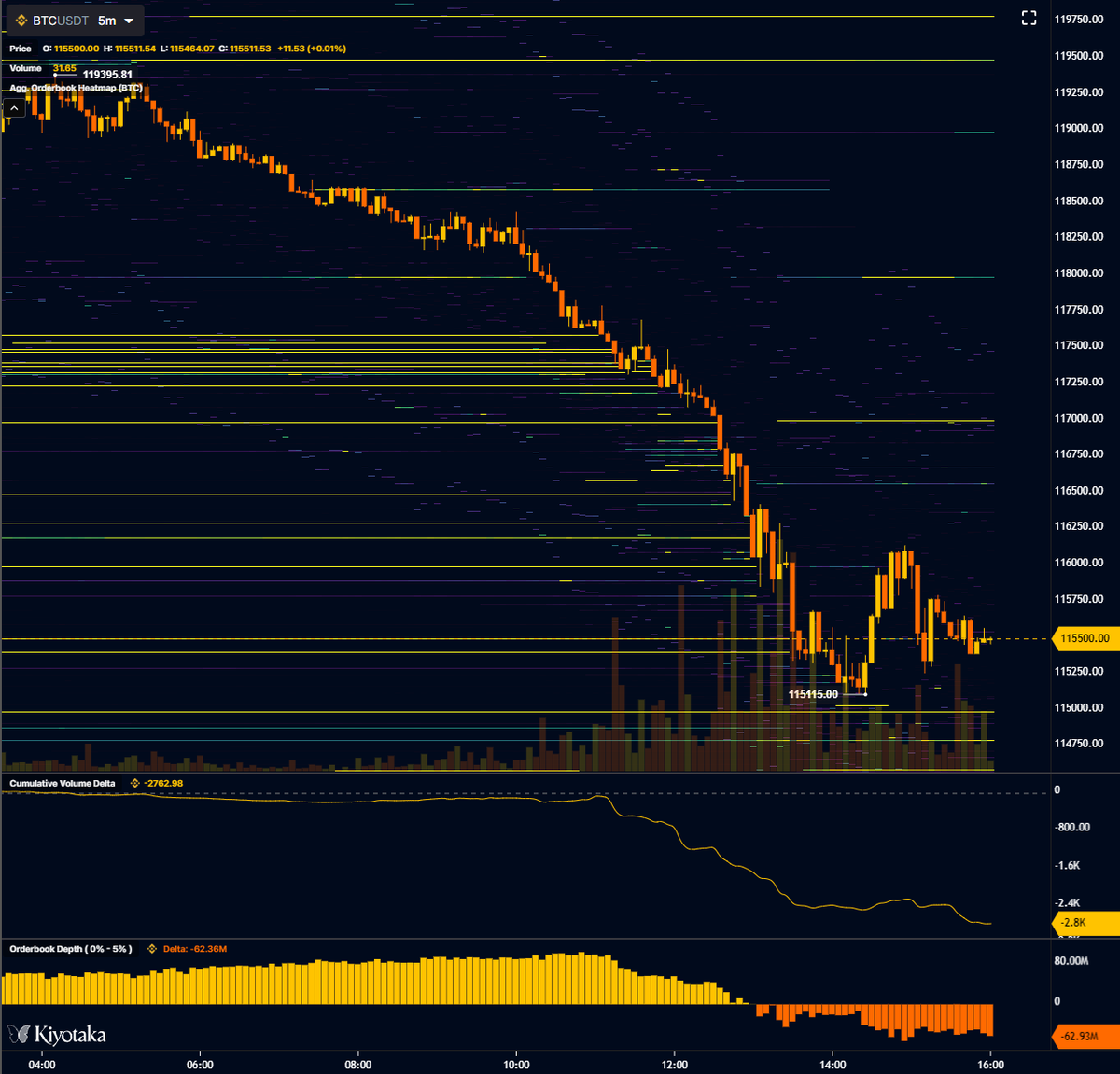Image resolution: width=1120 pixels, height=1074 pixels.
Task: Click the fullscreen icon at top right
Action: (x=1029, y=17)
